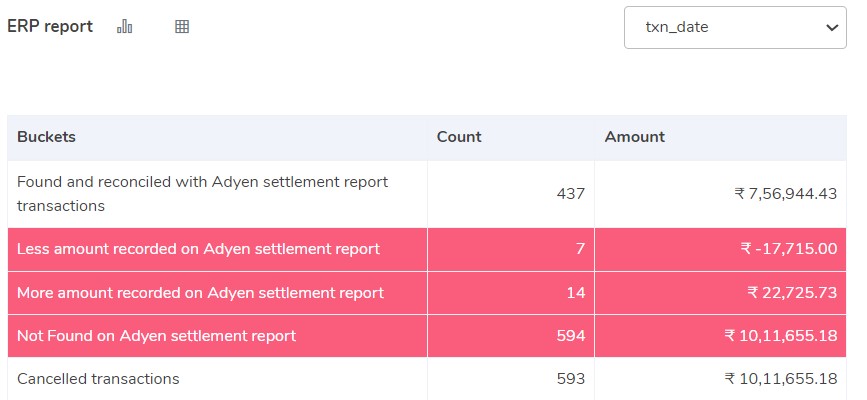Click the ERP report heading

pyautogui.click(x=50, y=27)
